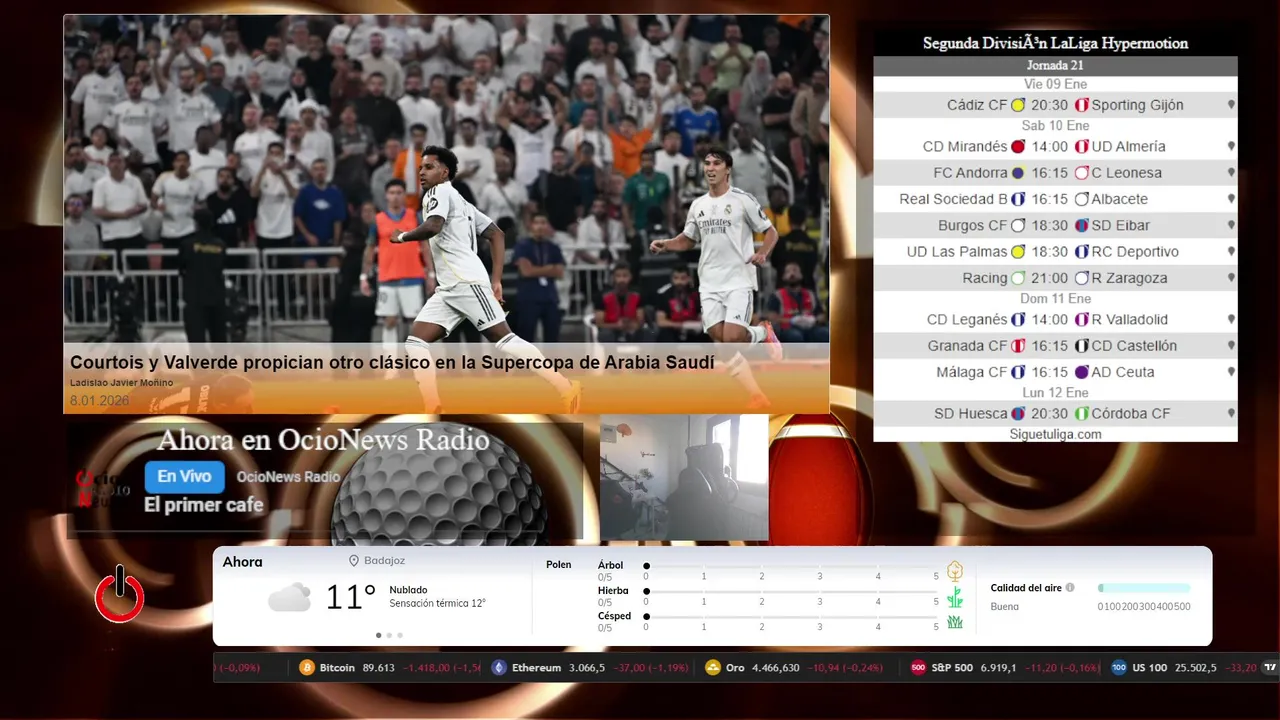Click the SD Eibar team name
The height and width of the screenshot is (720, 1280).
1120,226
